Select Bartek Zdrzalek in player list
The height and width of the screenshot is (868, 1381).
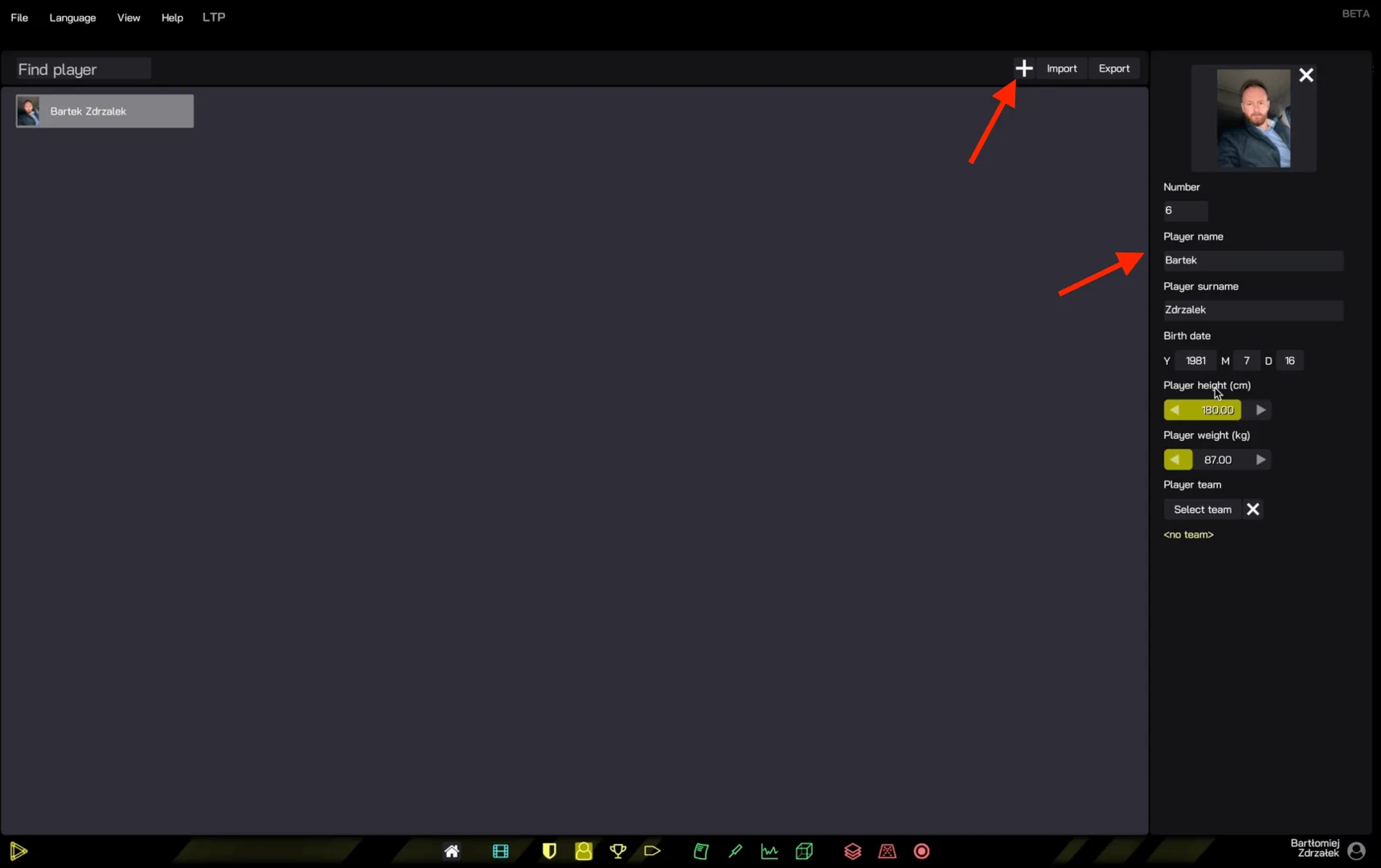pyautogui.click(x=104, y=112)
